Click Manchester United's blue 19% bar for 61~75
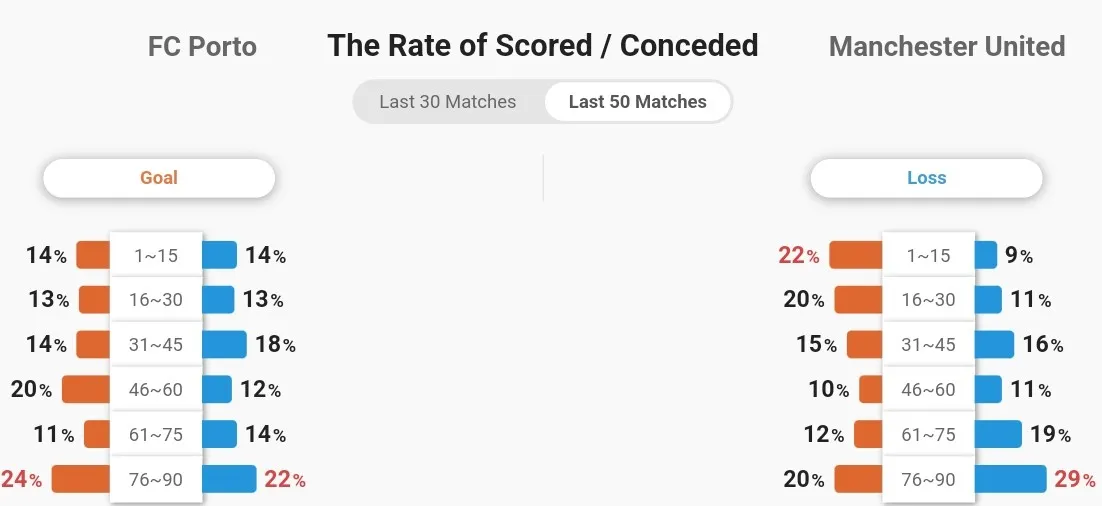1102x506 pixels. [998, 434]
